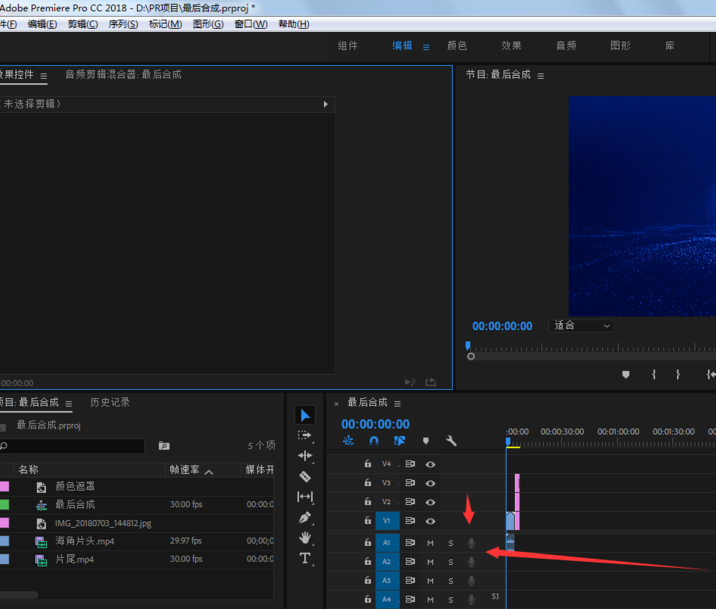Select the Type text tool
The image size is (716, 609).
click(x=306, y=559)
